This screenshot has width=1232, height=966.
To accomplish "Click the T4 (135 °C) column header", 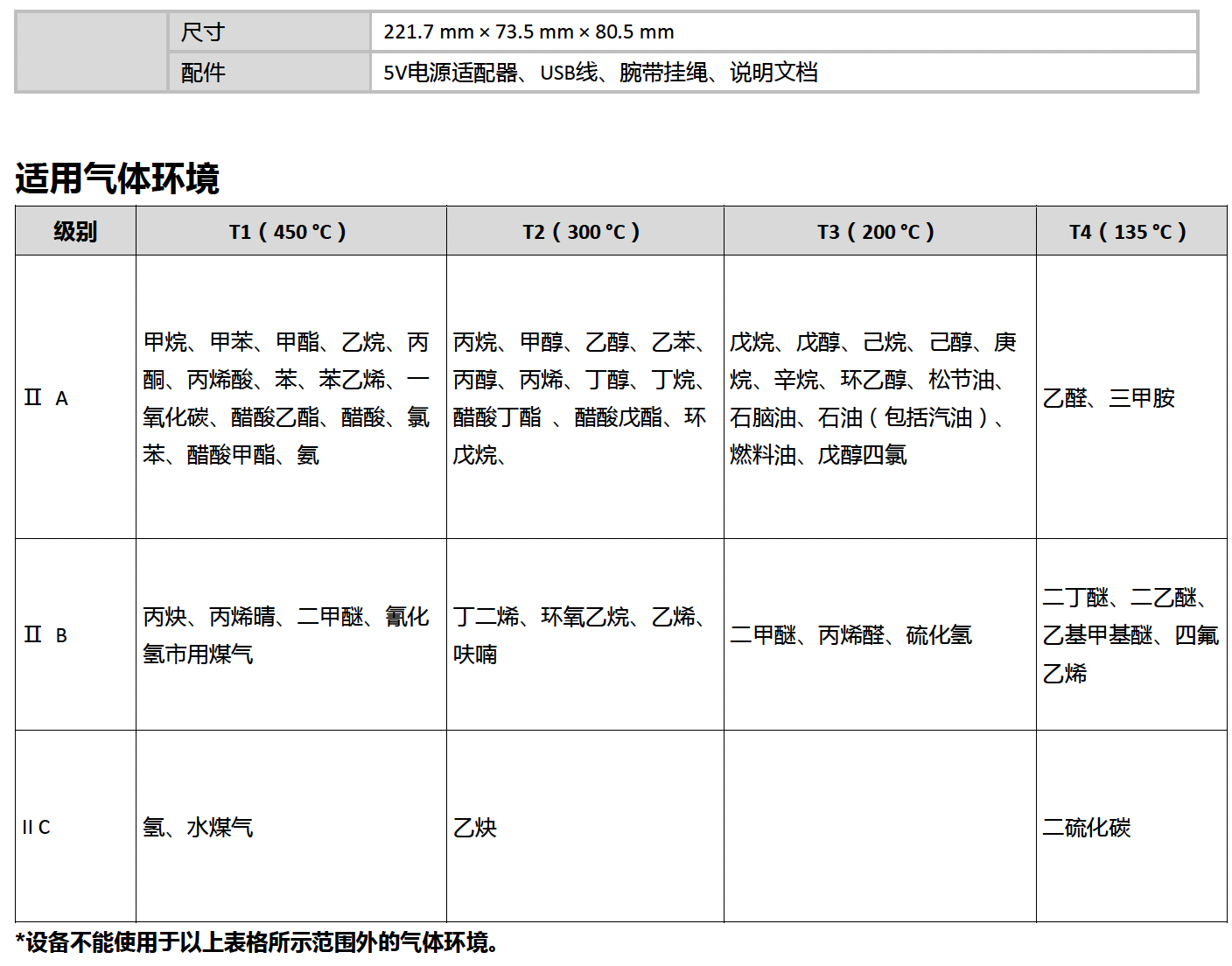I will click(x=1130, y=232).
